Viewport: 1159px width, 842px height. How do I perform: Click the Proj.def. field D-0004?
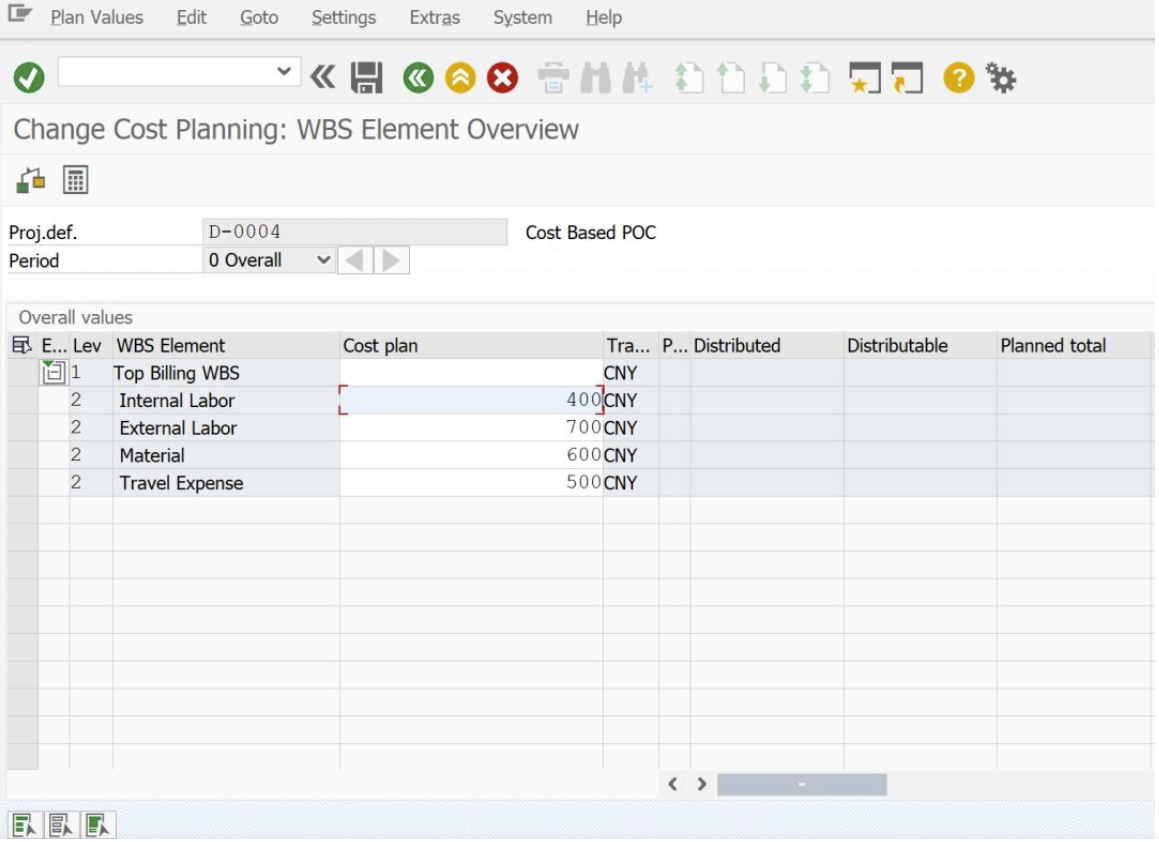(x=355, y=232)
